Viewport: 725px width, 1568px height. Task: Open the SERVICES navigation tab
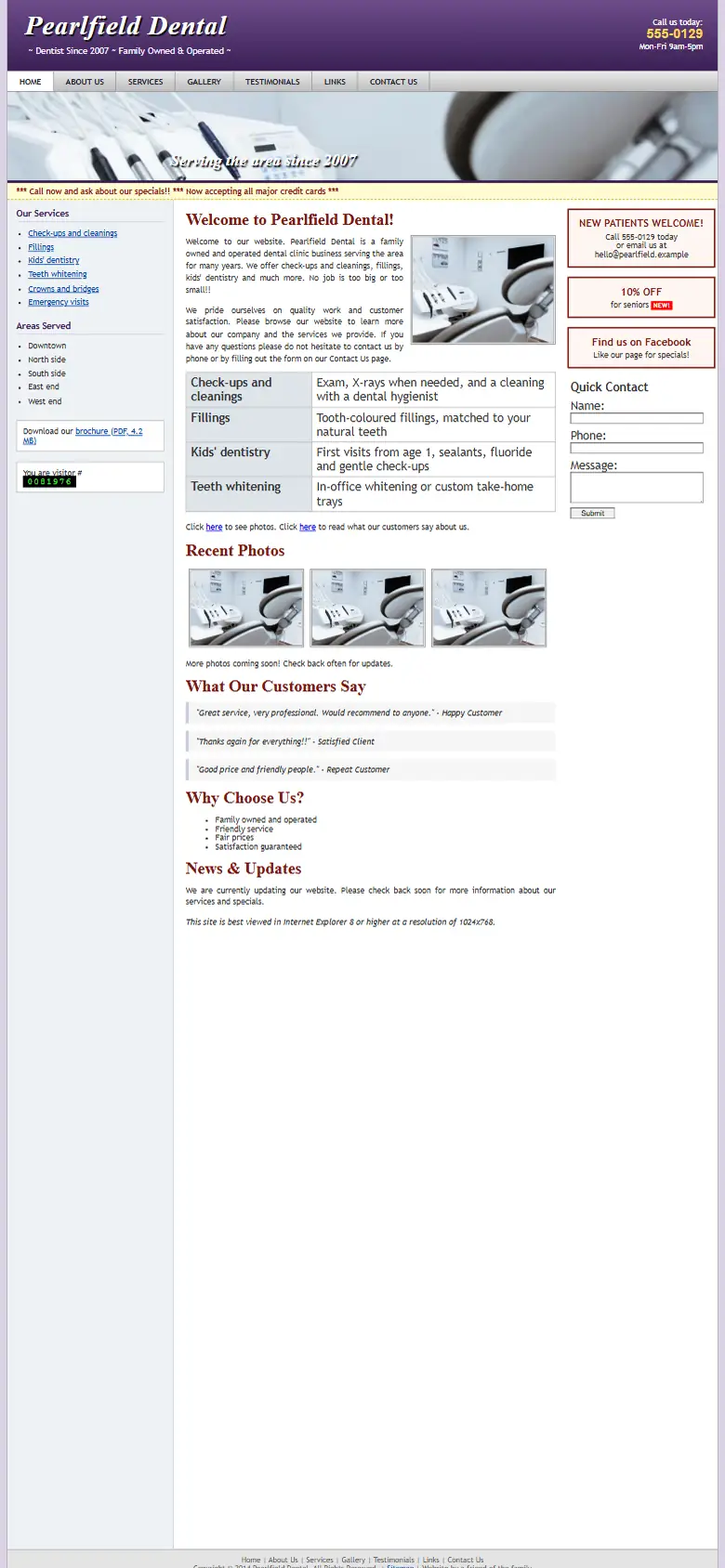(145, 82)
